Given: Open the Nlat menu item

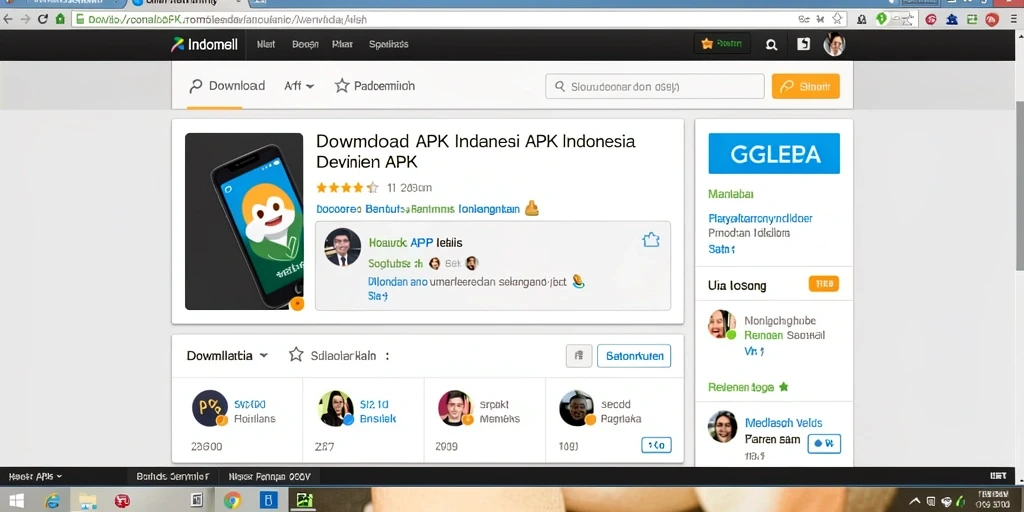Looking at the screenshot, I should coord(266,44).
